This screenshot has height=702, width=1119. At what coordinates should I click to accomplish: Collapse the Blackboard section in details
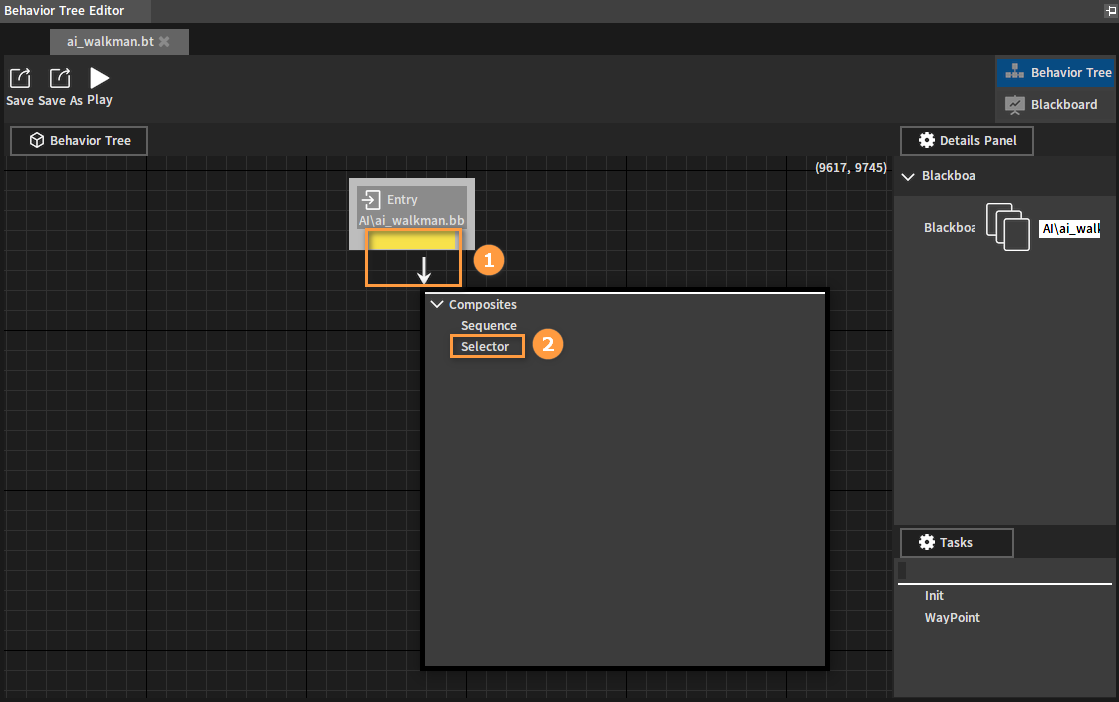point(908,176)
